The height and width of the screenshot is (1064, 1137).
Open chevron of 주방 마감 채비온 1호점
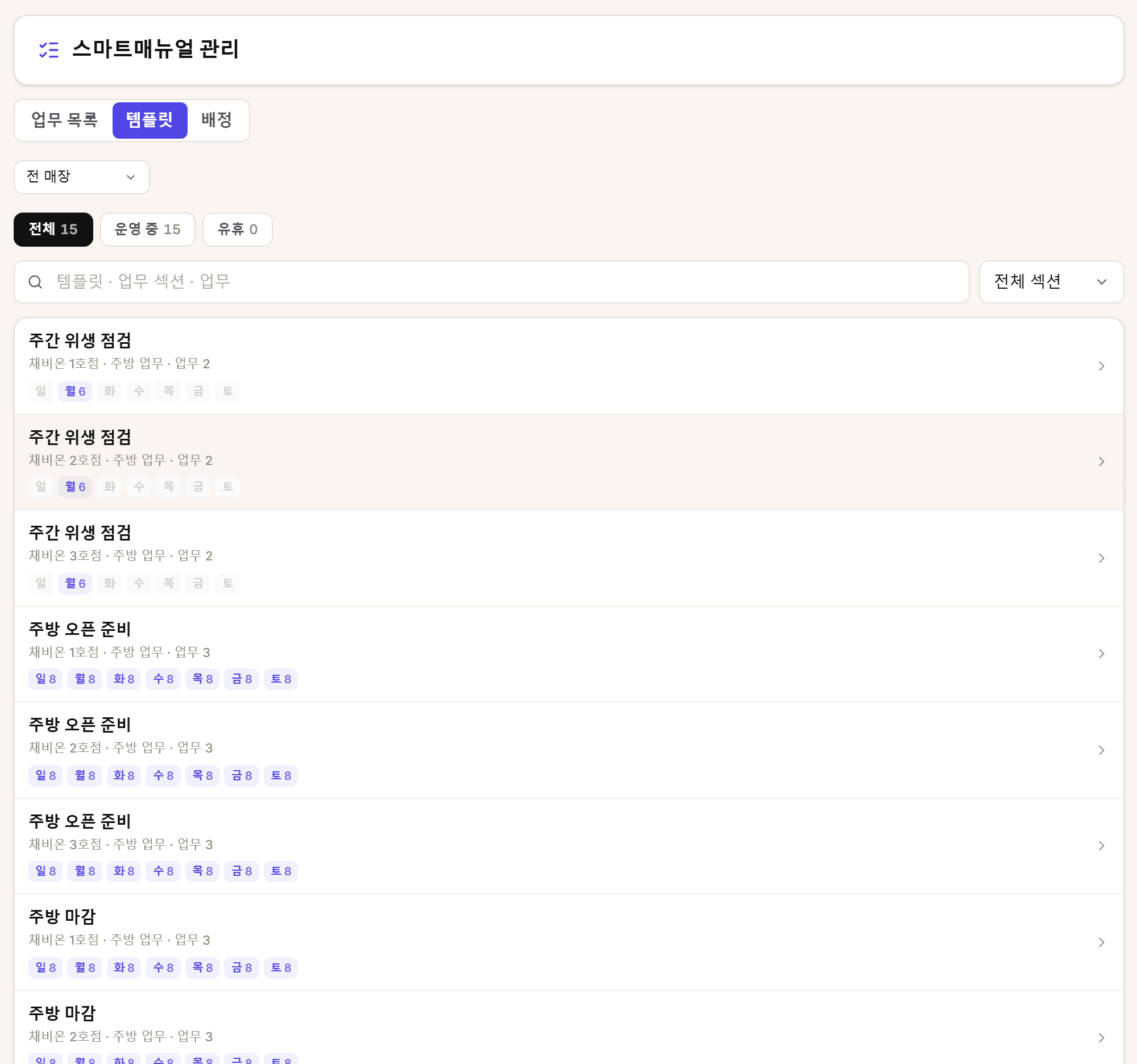[1101, 942]
